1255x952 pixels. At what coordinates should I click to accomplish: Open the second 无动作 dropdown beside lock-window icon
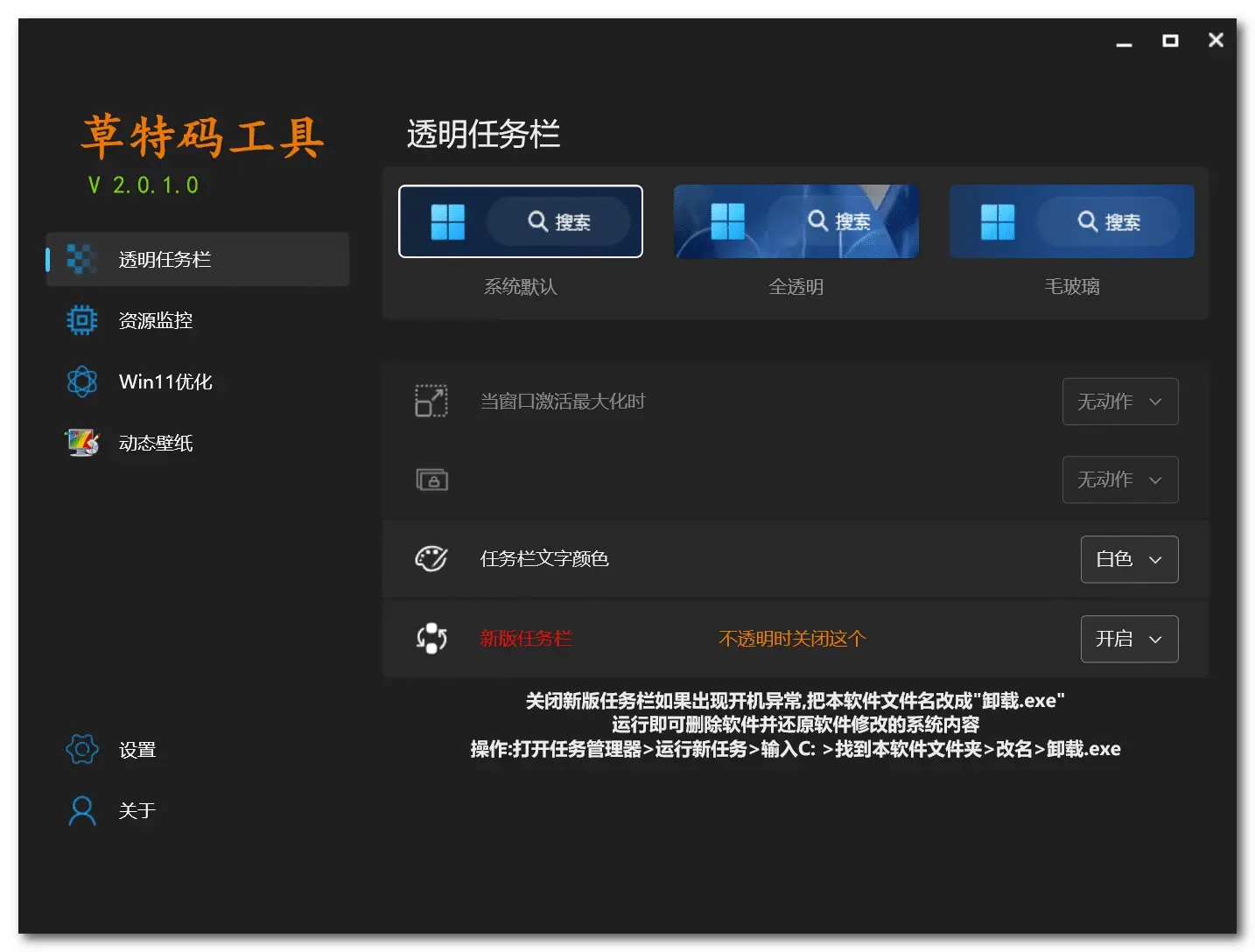click(1119, 479)
